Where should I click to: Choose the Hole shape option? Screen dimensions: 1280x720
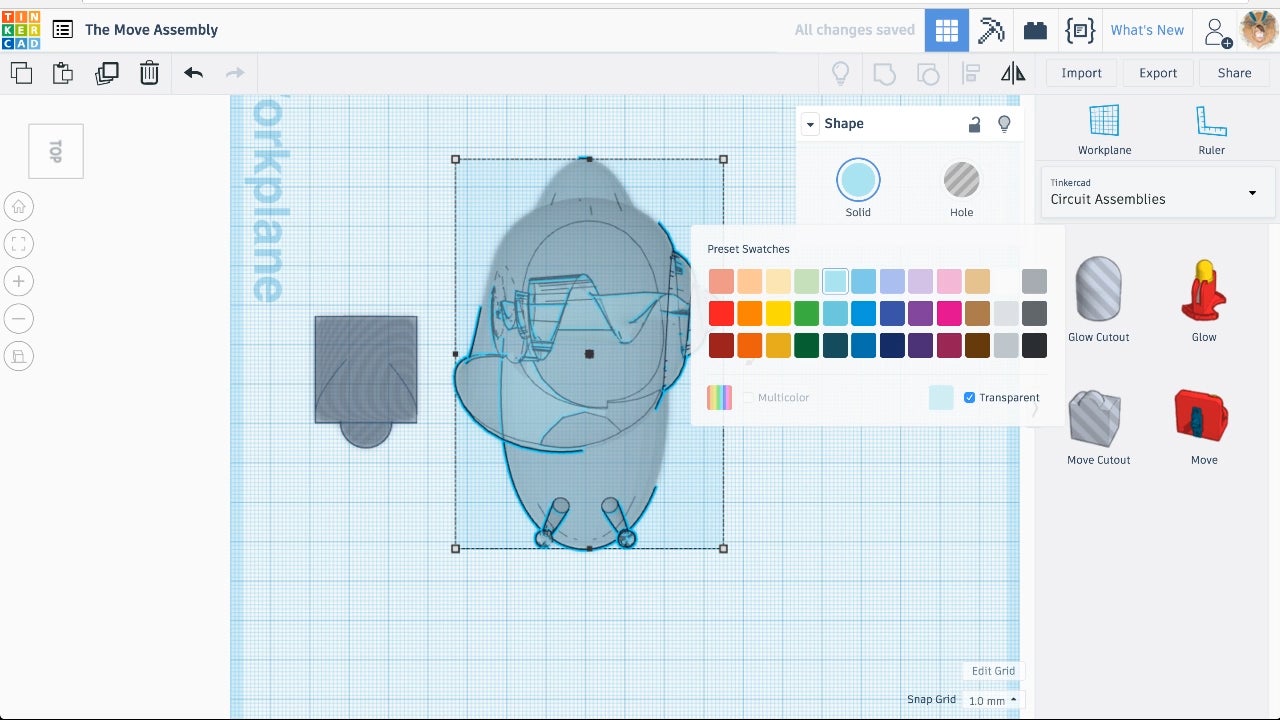pyautogui.click(x=961, y=189)
